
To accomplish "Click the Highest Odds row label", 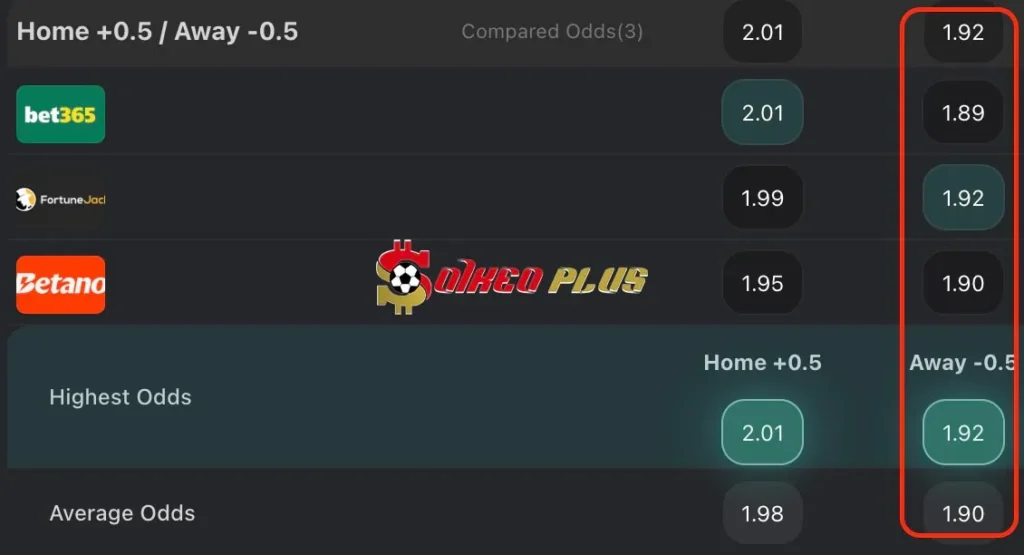I will coord(120,397).
